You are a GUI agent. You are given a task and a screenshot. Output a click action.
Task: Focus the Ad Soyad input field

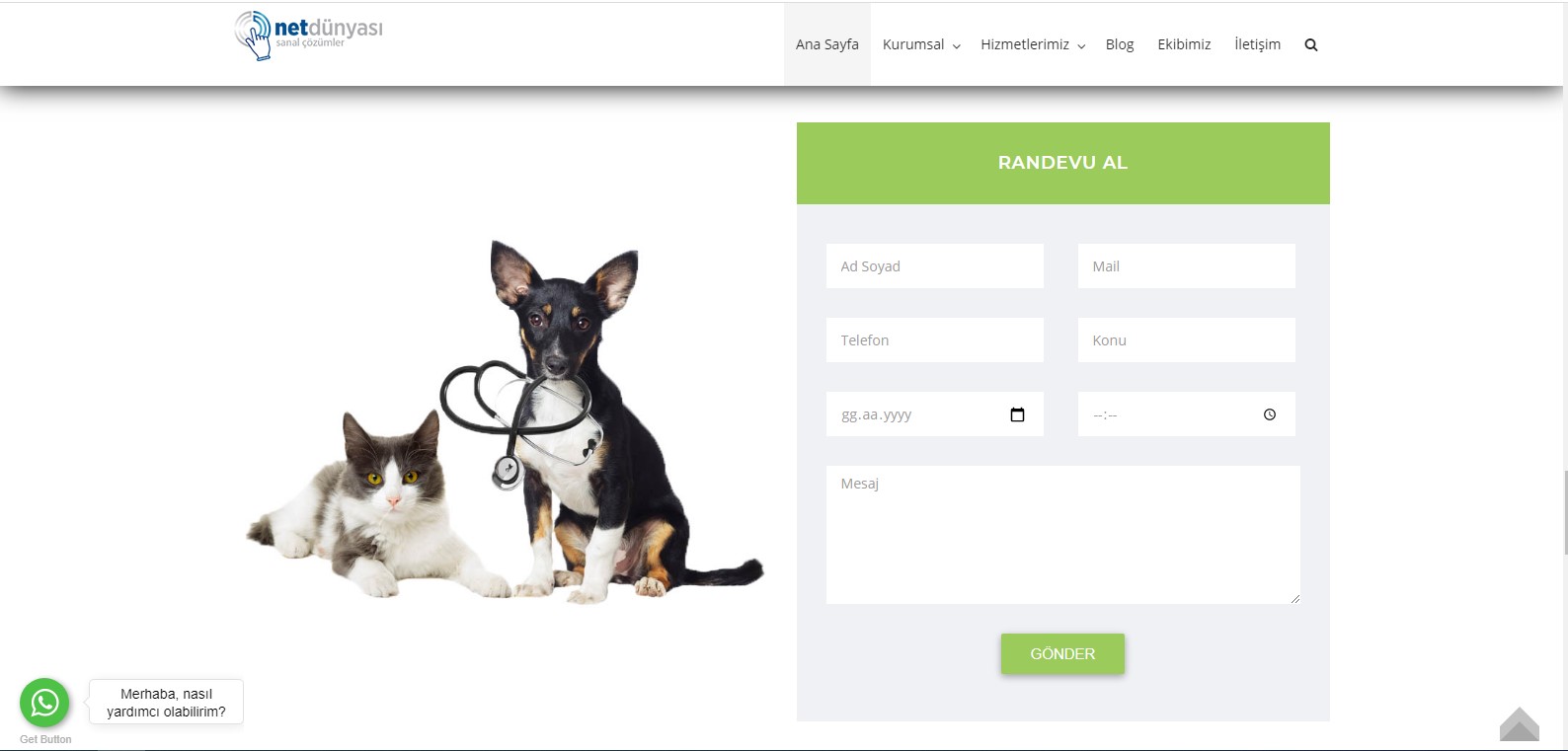click(x=935, y=266)
